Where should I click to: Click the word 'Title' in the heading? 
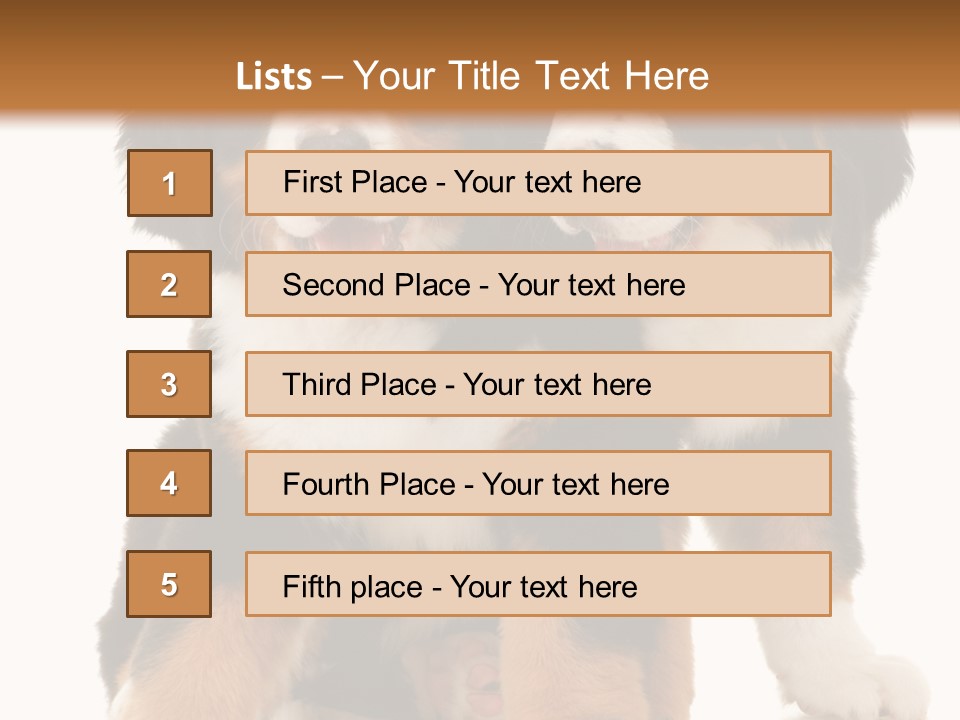tap(484, 76)
